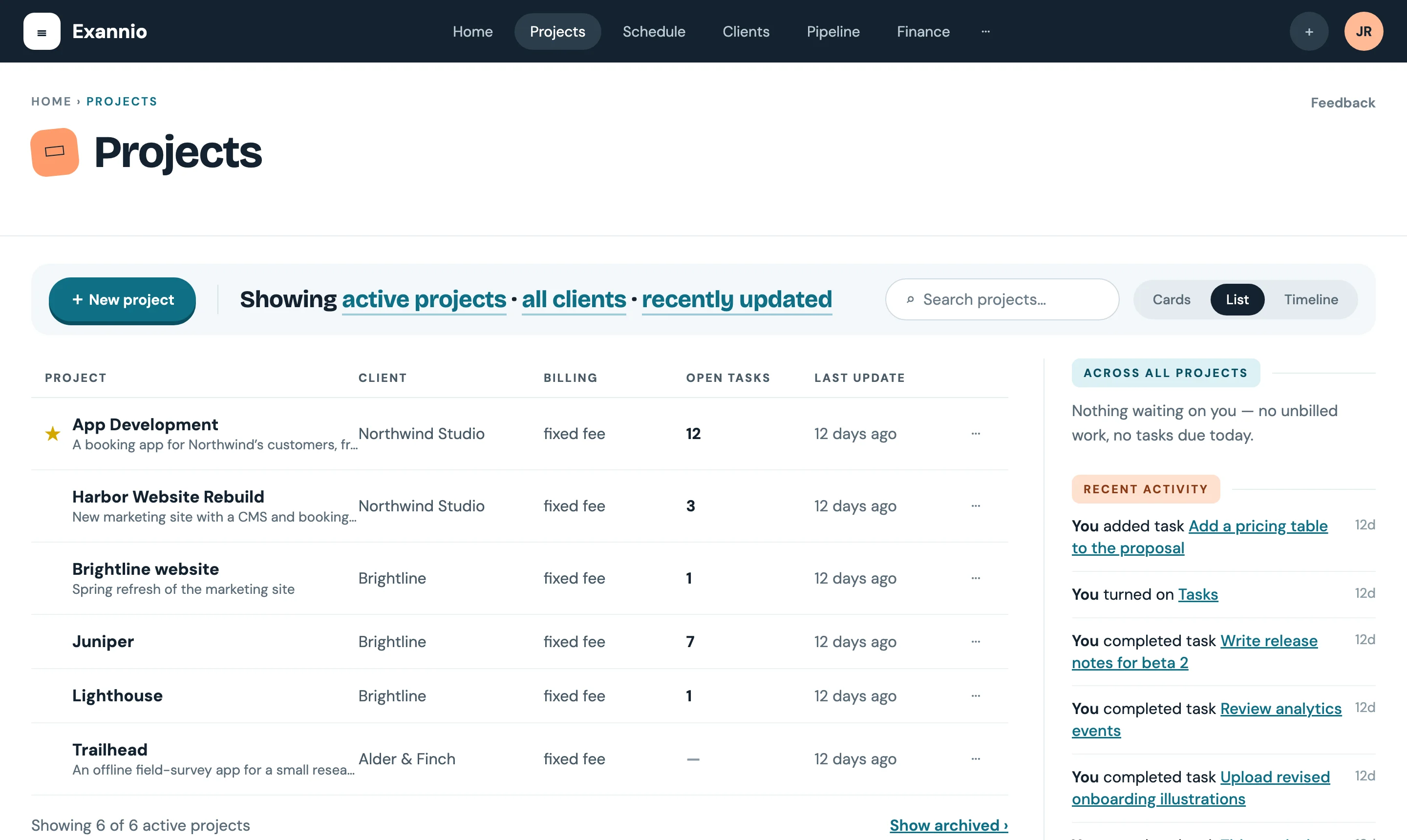The width and height of the screenshot is (1407, 840).
Task: Click the CLIENT column header
Action: (382, 378)
